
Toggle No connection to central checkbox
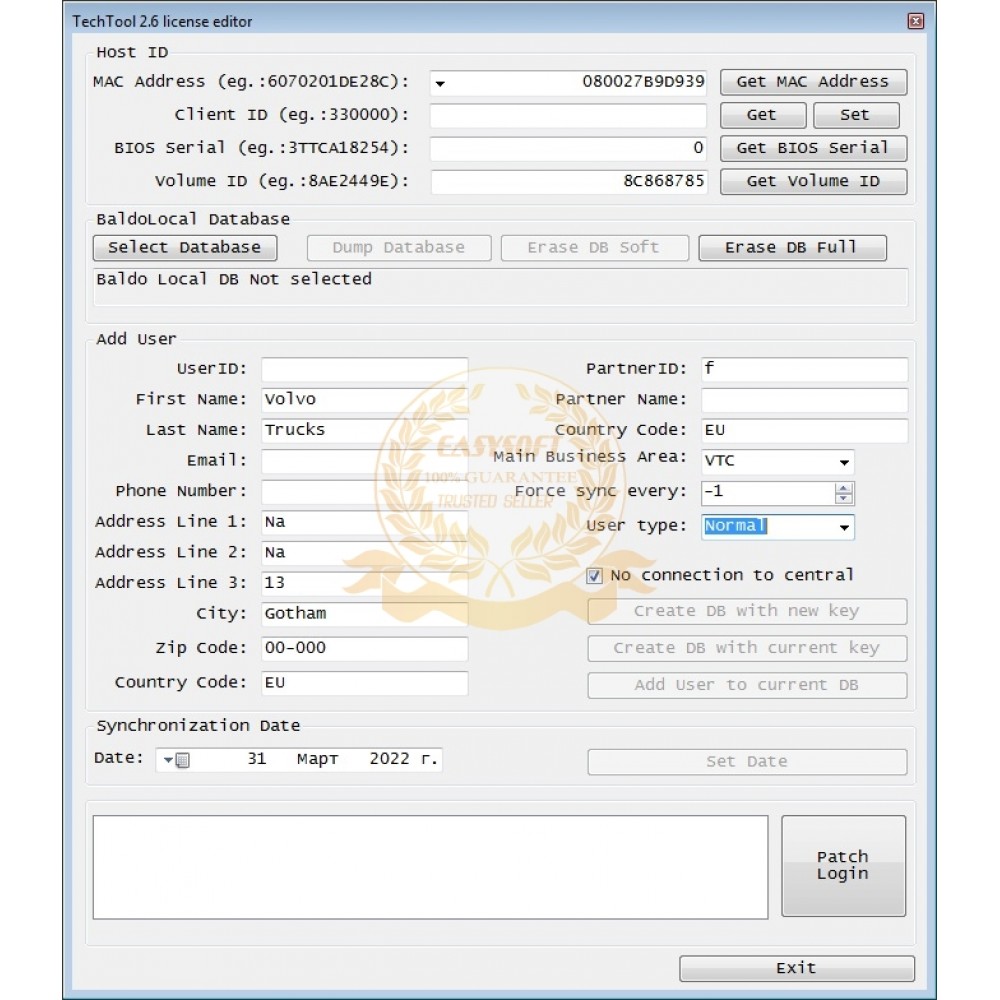[594, 576]
